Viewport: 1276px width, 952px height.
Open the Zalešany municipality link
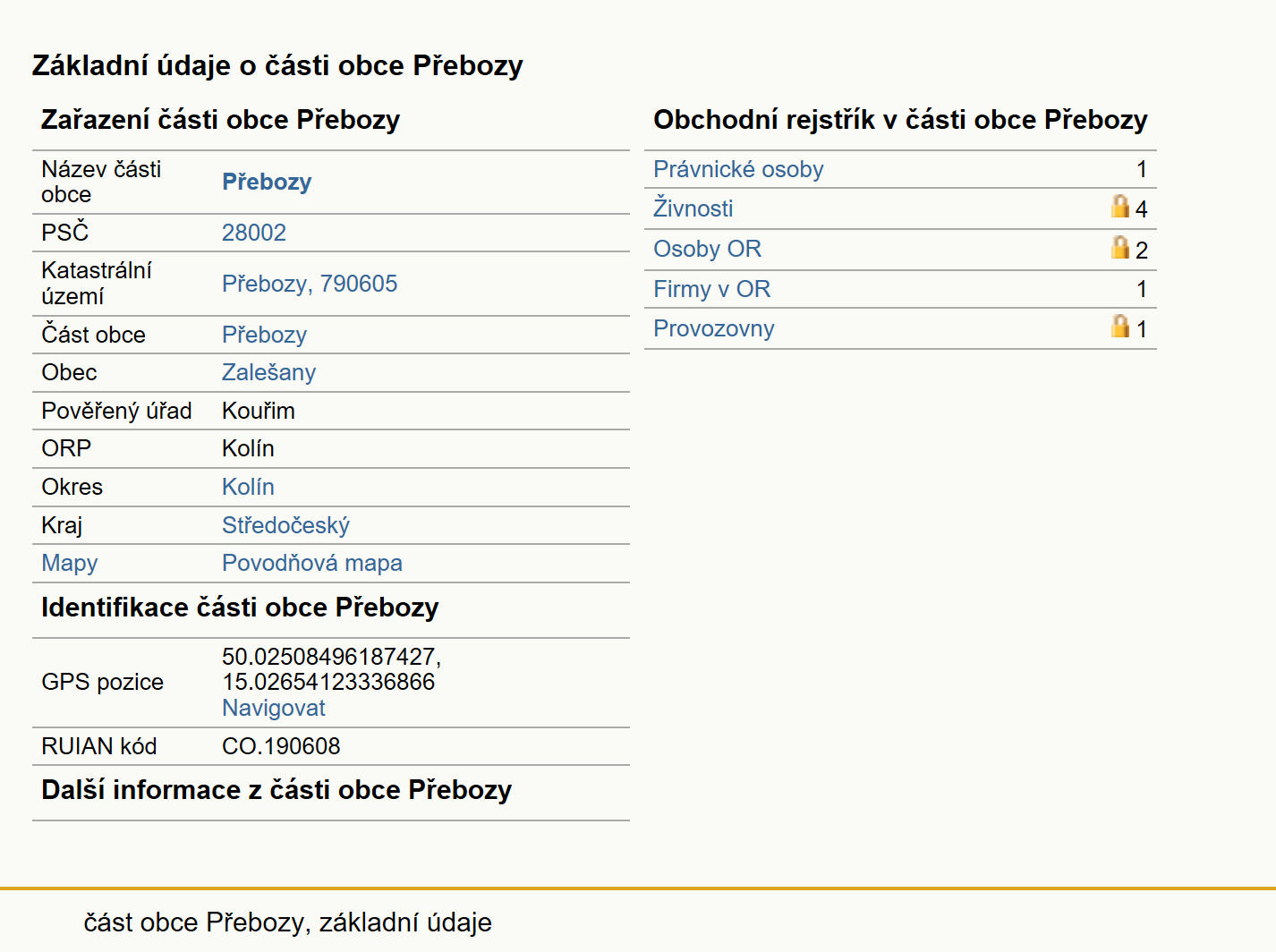268,372
